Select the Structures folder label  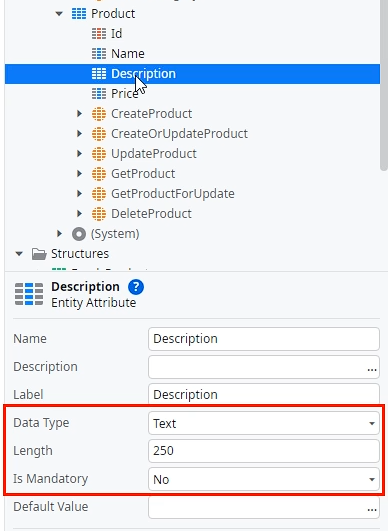coord(80,254)
